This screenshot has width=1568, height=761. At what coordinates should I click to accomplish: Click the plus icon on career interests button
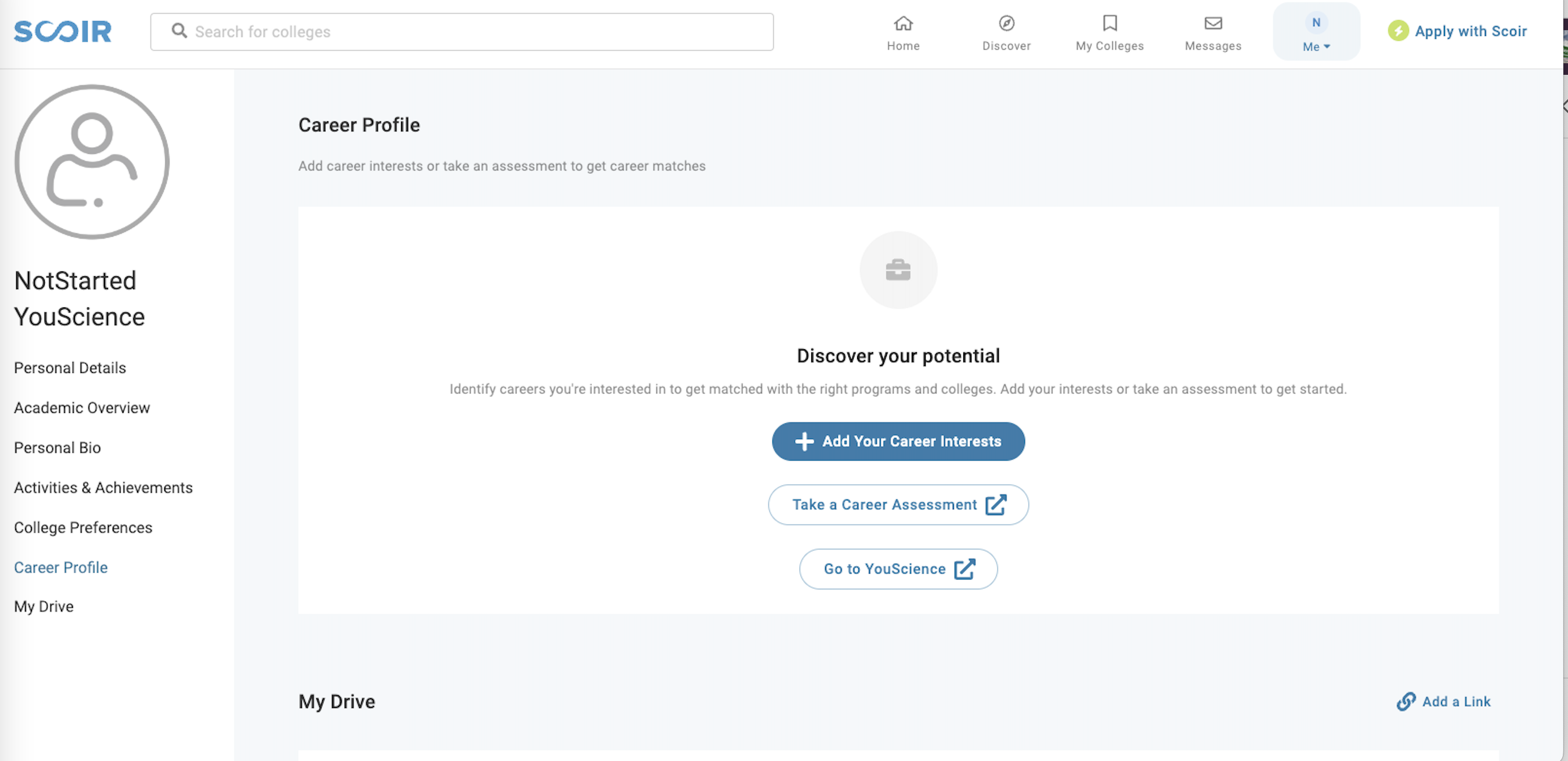tap(804, 441)
